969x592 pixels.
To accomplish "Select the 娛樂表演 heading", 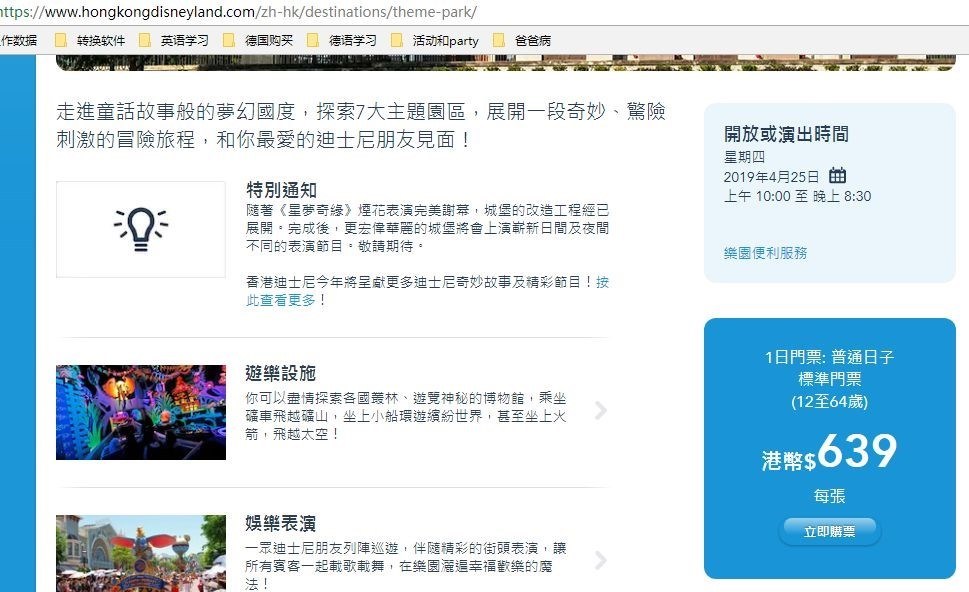I will [x=280, y=524].
